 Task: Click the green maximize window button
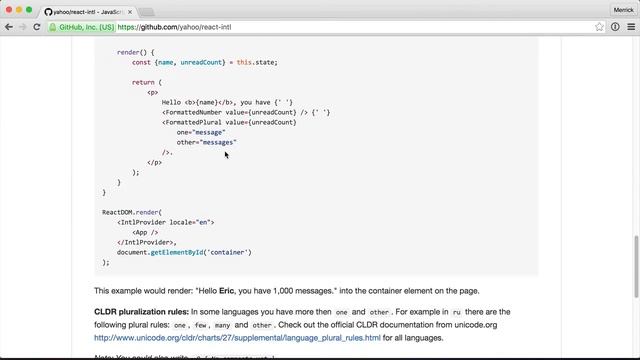pyautogui.click(x=29, y=9)
